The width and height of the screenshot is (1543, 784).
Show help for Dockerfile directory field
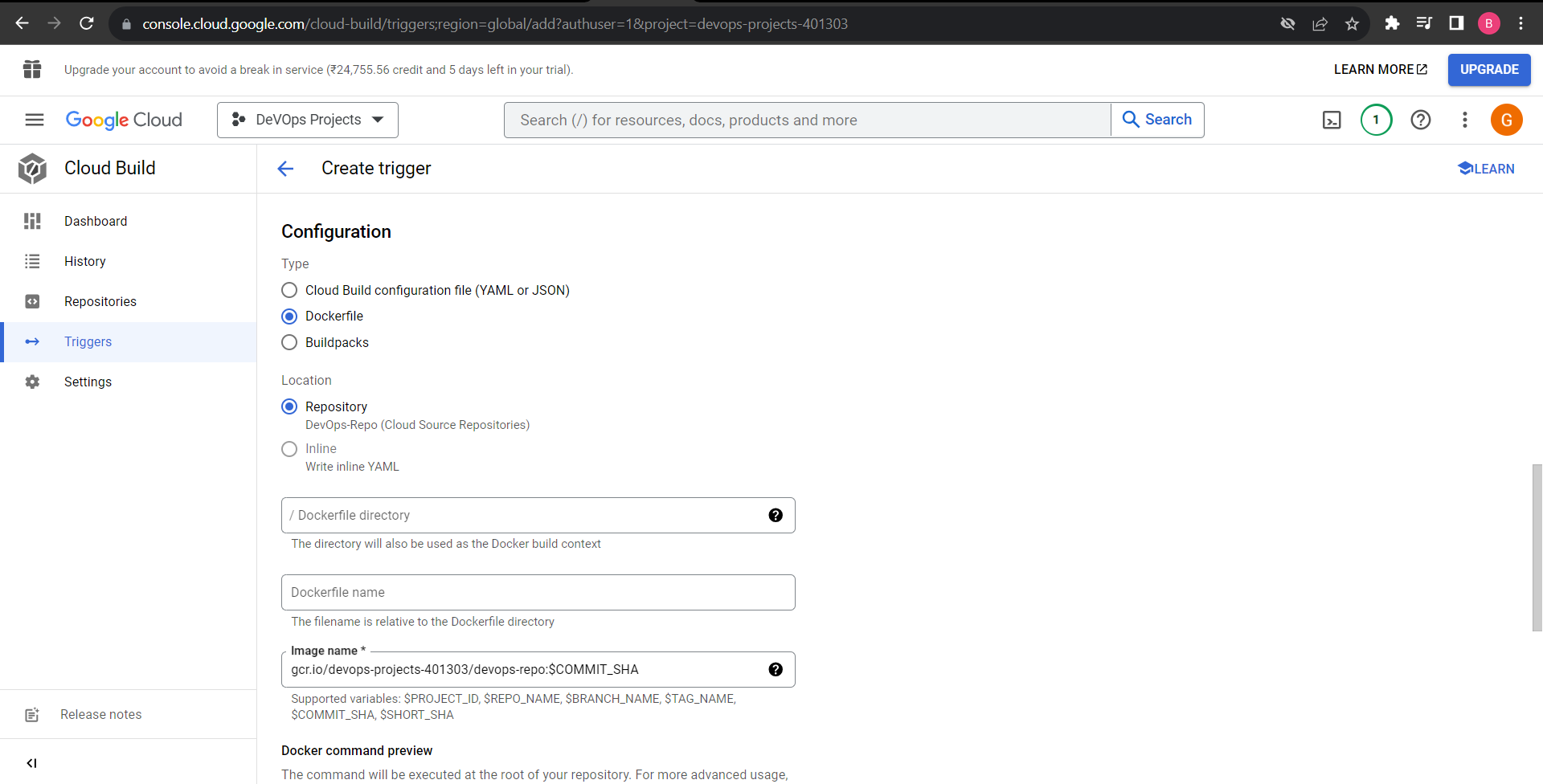[776, 516]
